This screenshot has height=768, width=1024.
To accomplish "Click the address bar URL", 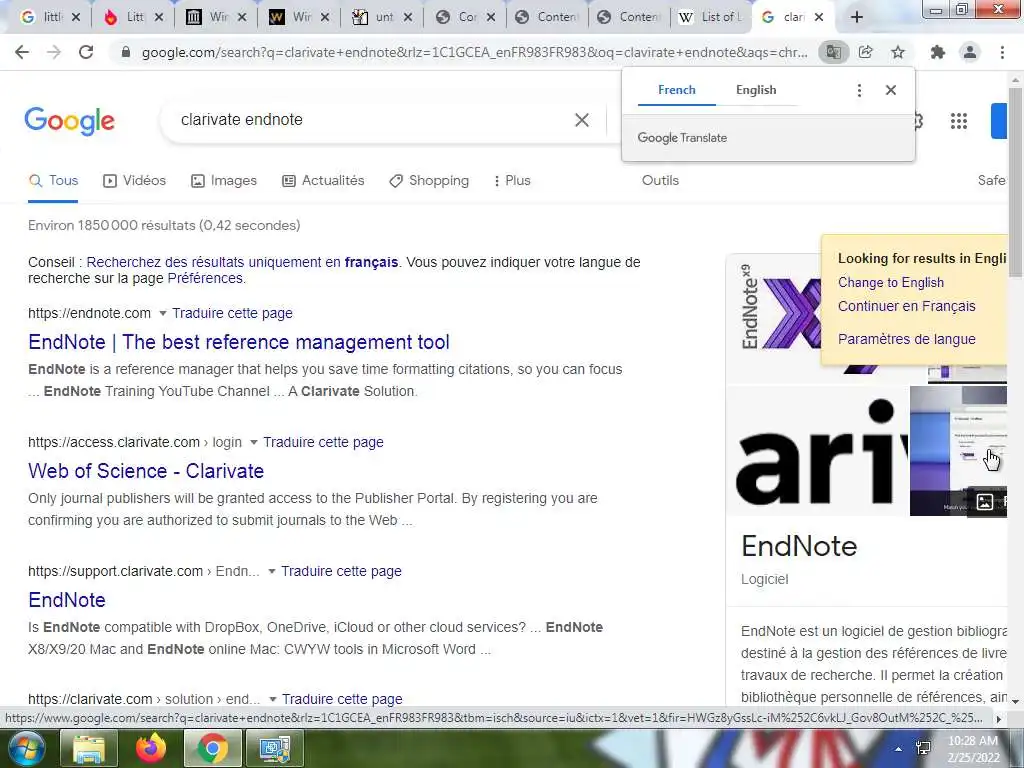I will tap(474, 52).
